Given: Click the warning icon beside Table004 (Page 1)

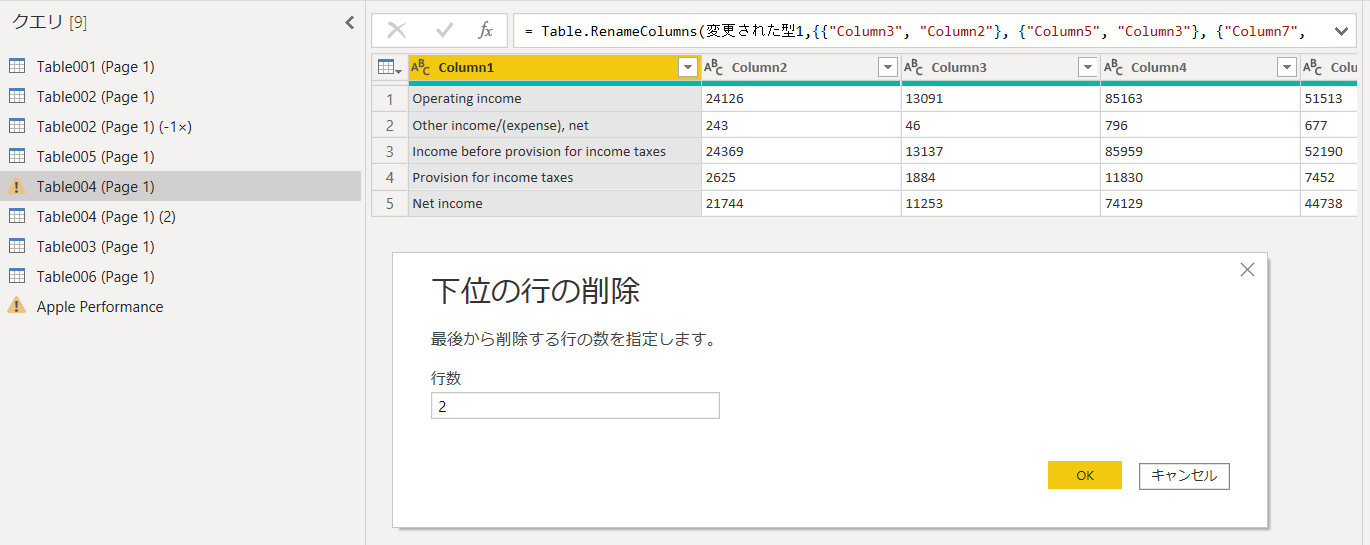Looking at the screenshot, I should click(17, 186).
